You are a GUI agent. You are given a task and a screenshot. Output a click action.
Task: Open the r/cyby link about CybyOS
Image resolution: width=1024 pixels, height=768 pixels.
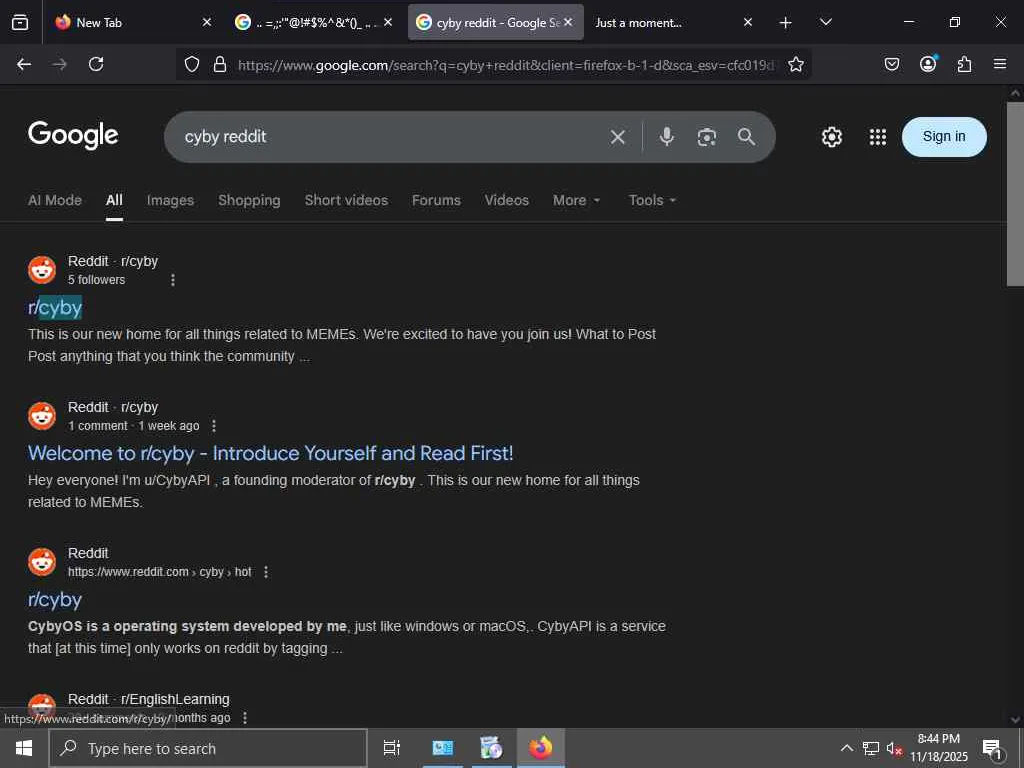55,600
